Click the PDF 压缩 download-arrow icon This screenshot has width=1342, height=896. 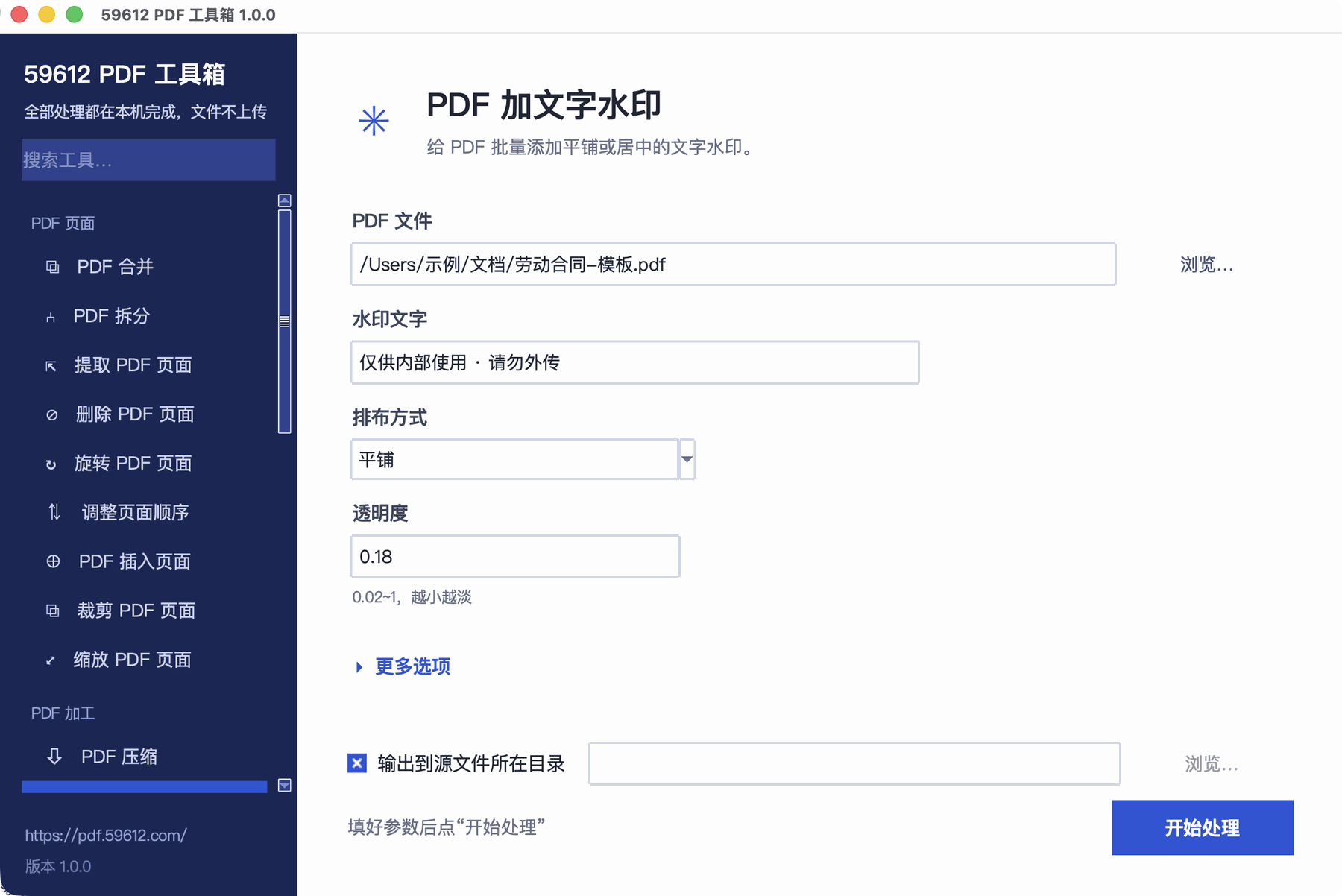pos(54,757)
